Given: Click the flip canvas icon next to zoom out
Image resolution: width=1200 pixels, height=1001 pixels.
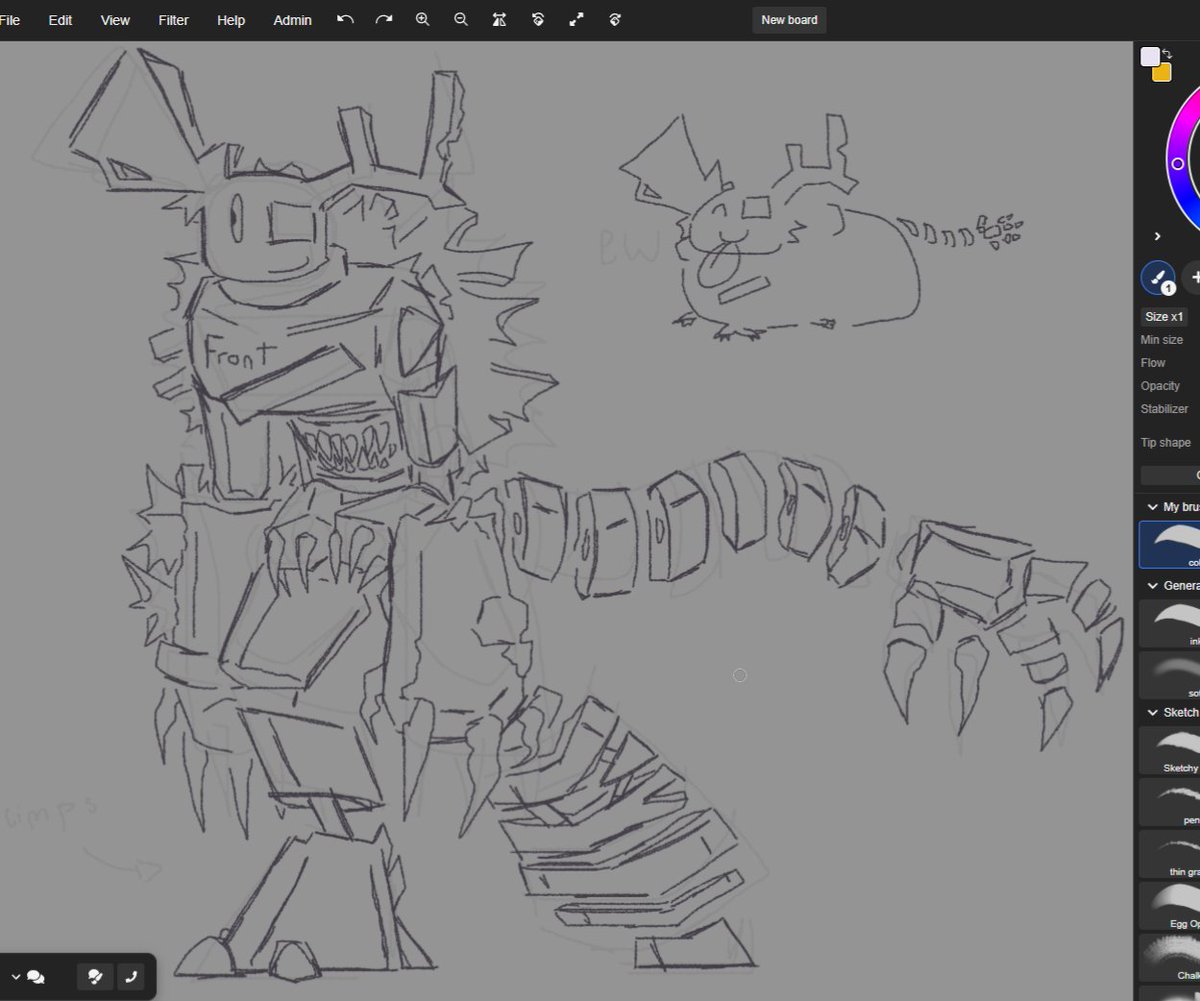Looking at the screenshot, I should tap(500, 19).
